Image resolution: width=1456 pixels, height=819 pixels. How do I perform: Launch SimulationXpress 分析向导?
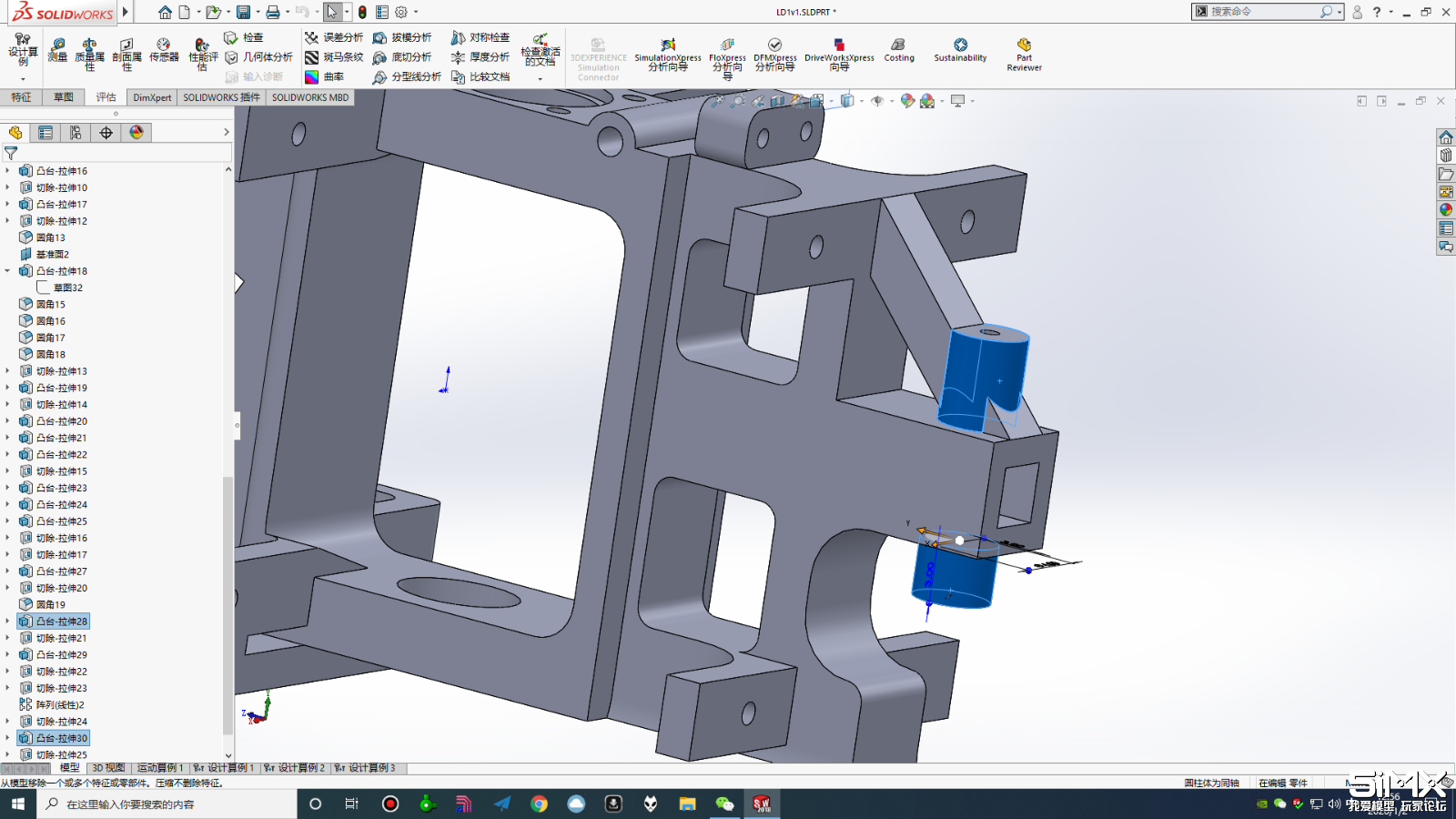click(668, 55)
